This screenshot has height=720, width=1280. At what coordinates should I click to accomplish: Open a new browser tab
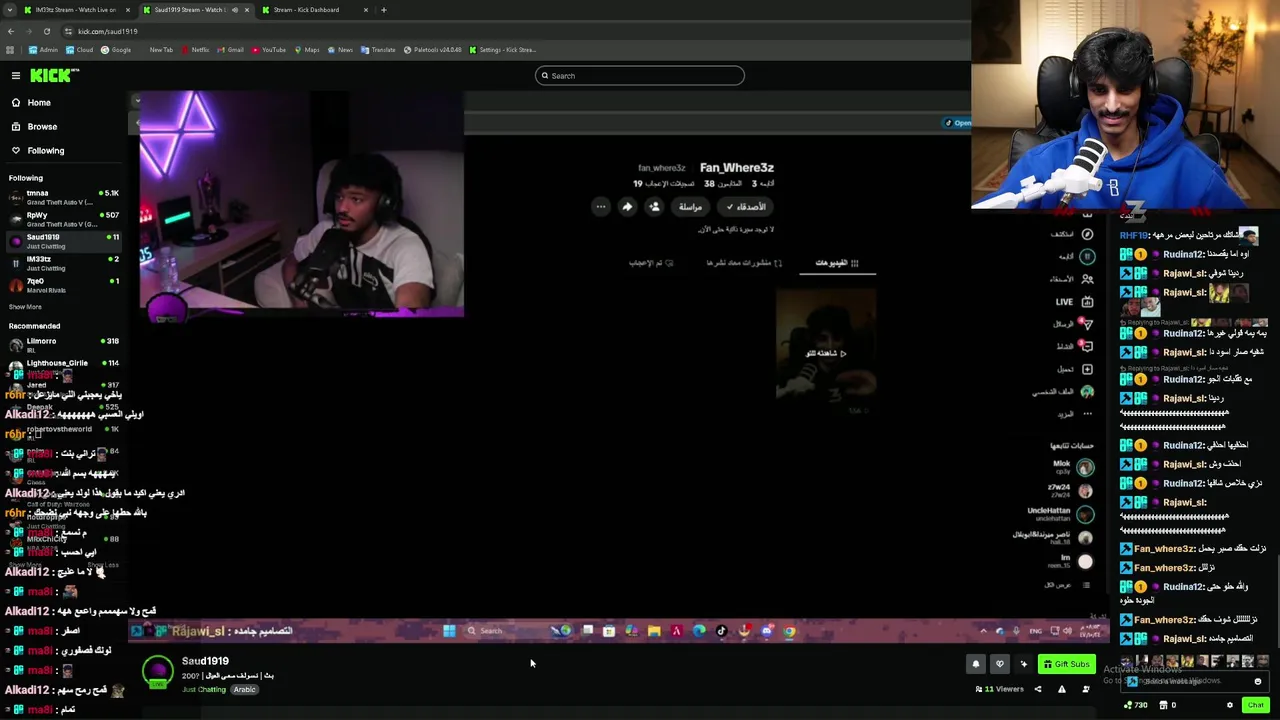pyautogui.click(x=383, y=10)
